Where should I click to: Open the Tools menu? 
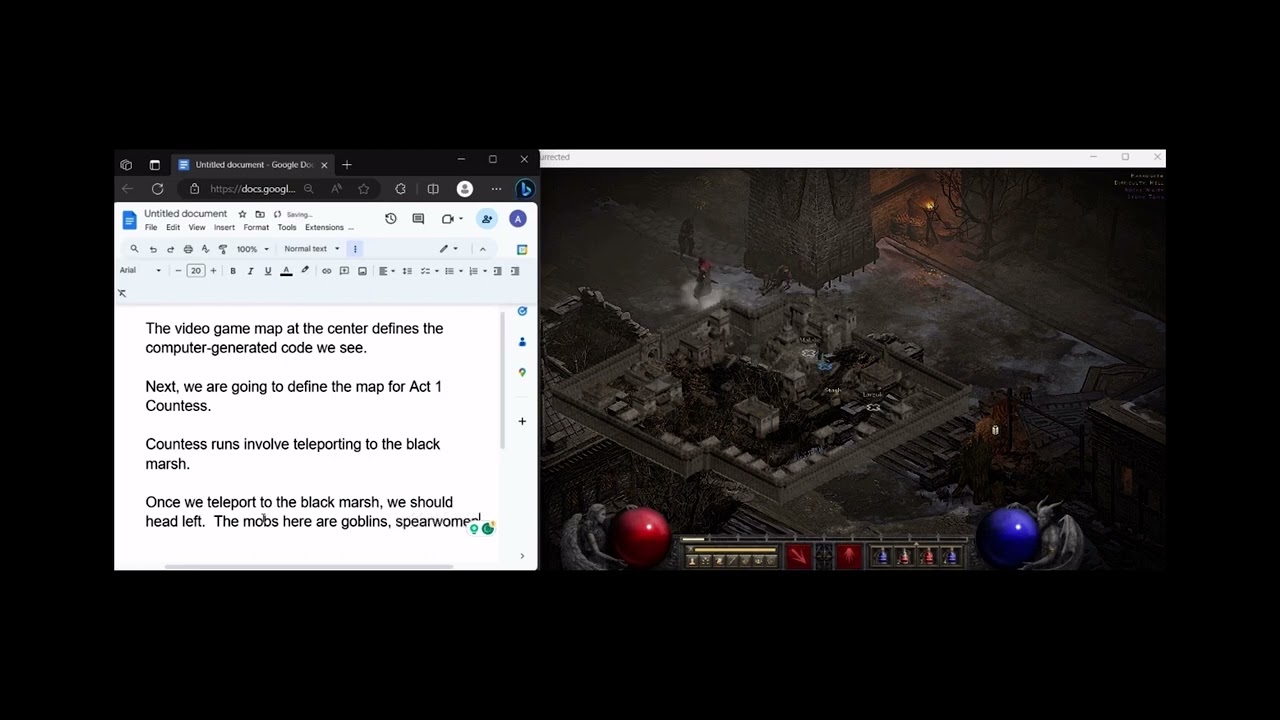coord(287,228)
